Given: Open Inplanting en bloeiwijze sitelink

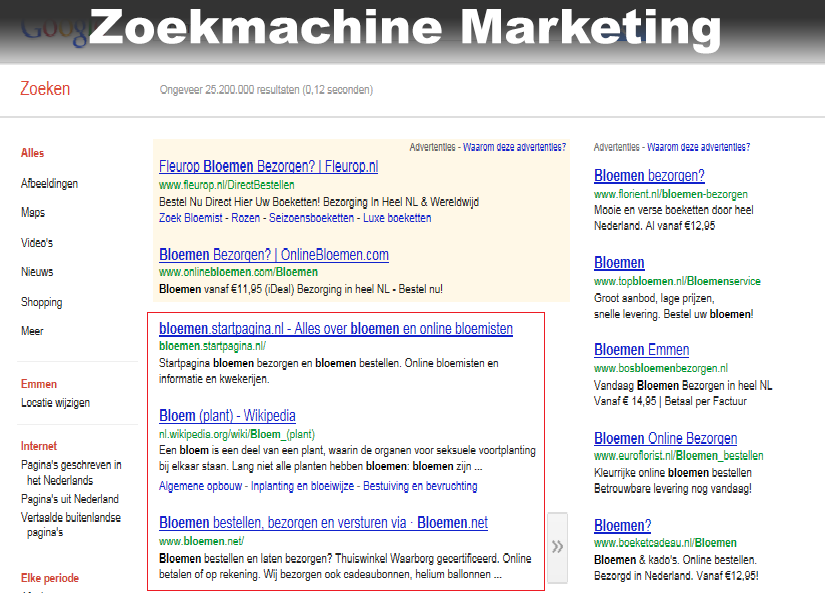Looking at the screenshot, I should [x=303, y=486].
